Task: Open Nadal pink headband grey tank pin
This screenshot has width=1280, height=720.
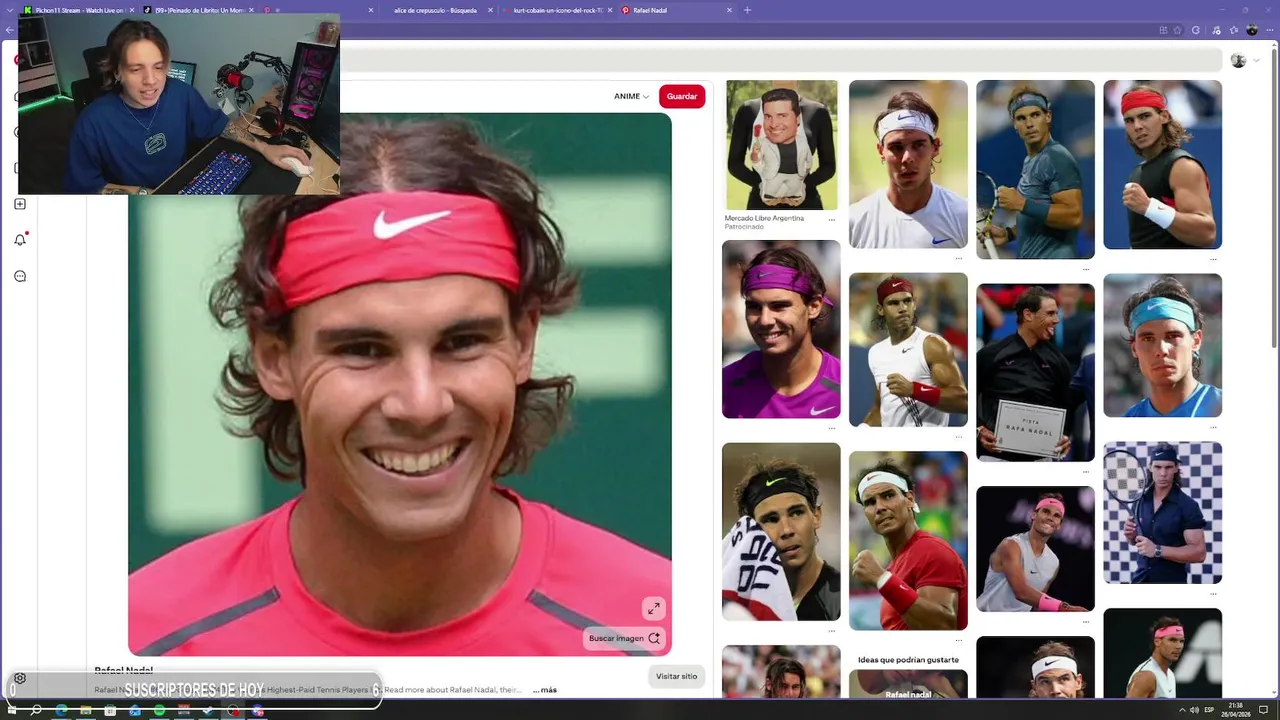Action: (x=1035, y=549)
